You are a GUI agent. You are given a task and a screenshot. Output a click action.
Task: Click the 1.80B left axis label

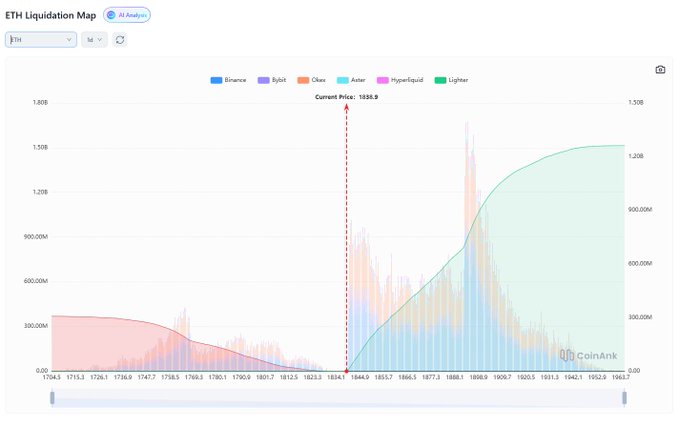40,103
